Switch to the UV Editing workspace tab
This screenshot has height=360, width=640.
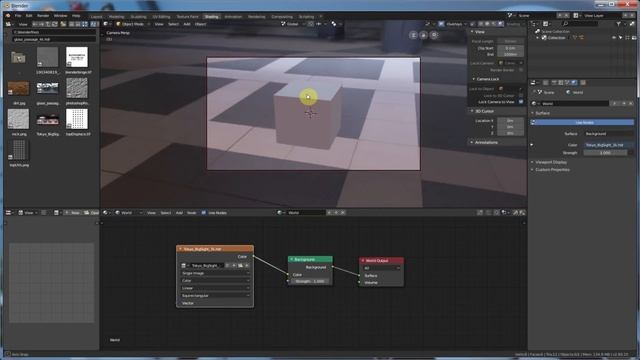coord(161,17)
